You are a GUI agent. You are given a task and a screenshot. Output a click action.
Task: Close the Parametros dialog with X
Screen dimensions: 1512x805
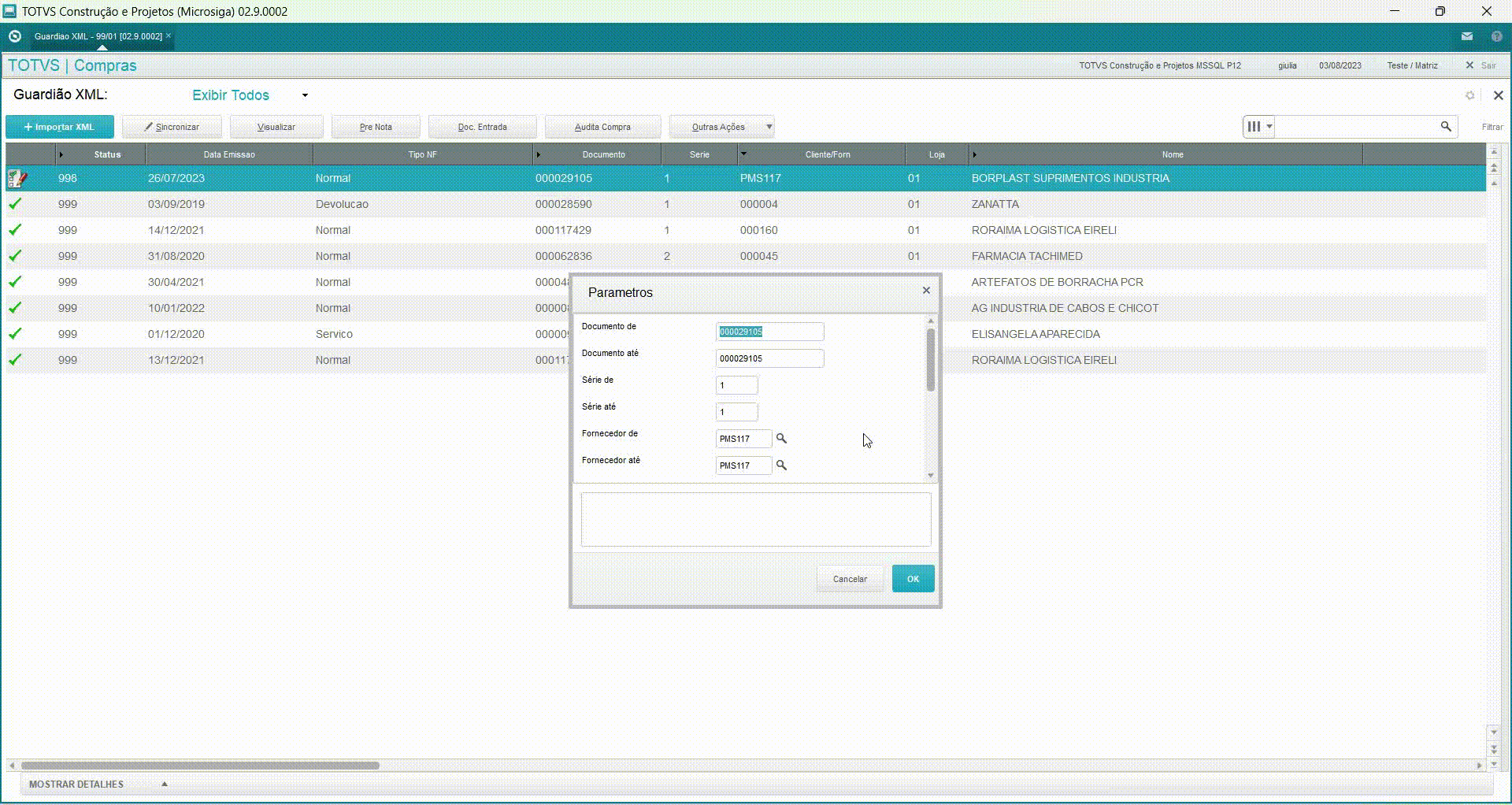tap(926, 291)
